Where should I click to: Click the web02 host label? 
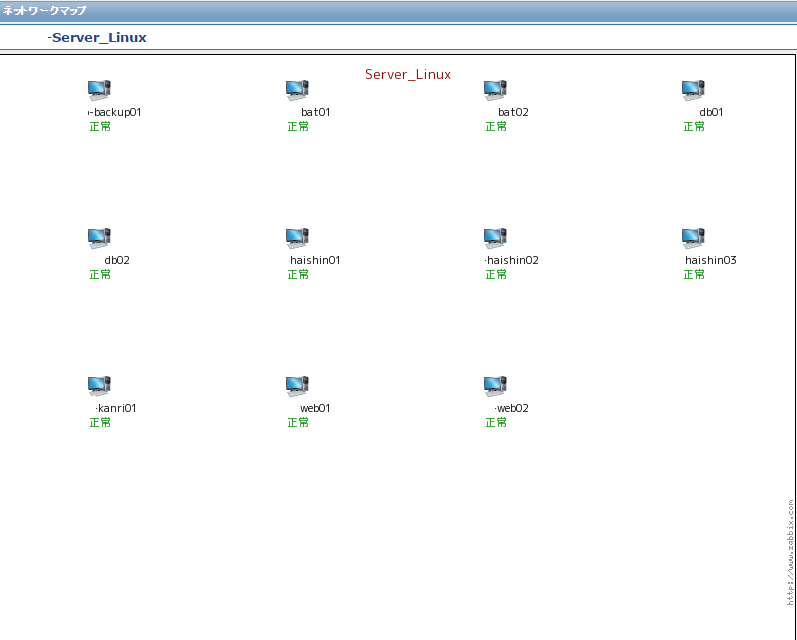512,408
